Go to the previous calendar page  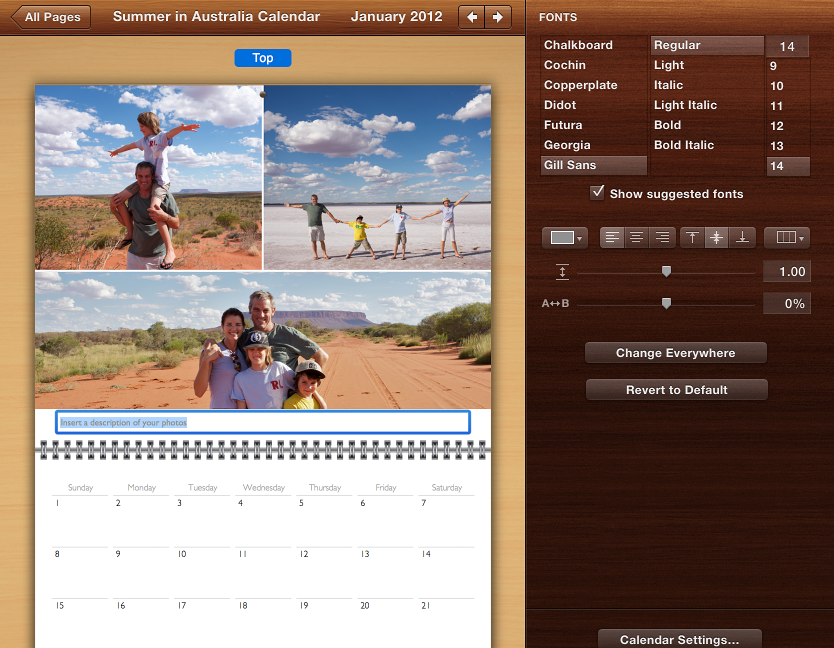tap(471, 16)
